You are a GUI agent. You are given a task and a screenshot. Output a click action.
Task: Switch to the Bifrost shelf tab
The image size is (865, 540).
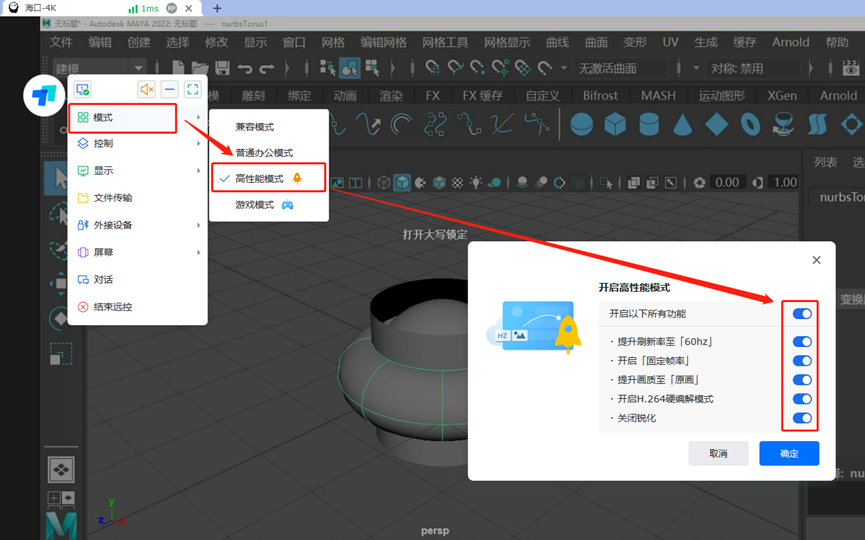pos(600,96)
